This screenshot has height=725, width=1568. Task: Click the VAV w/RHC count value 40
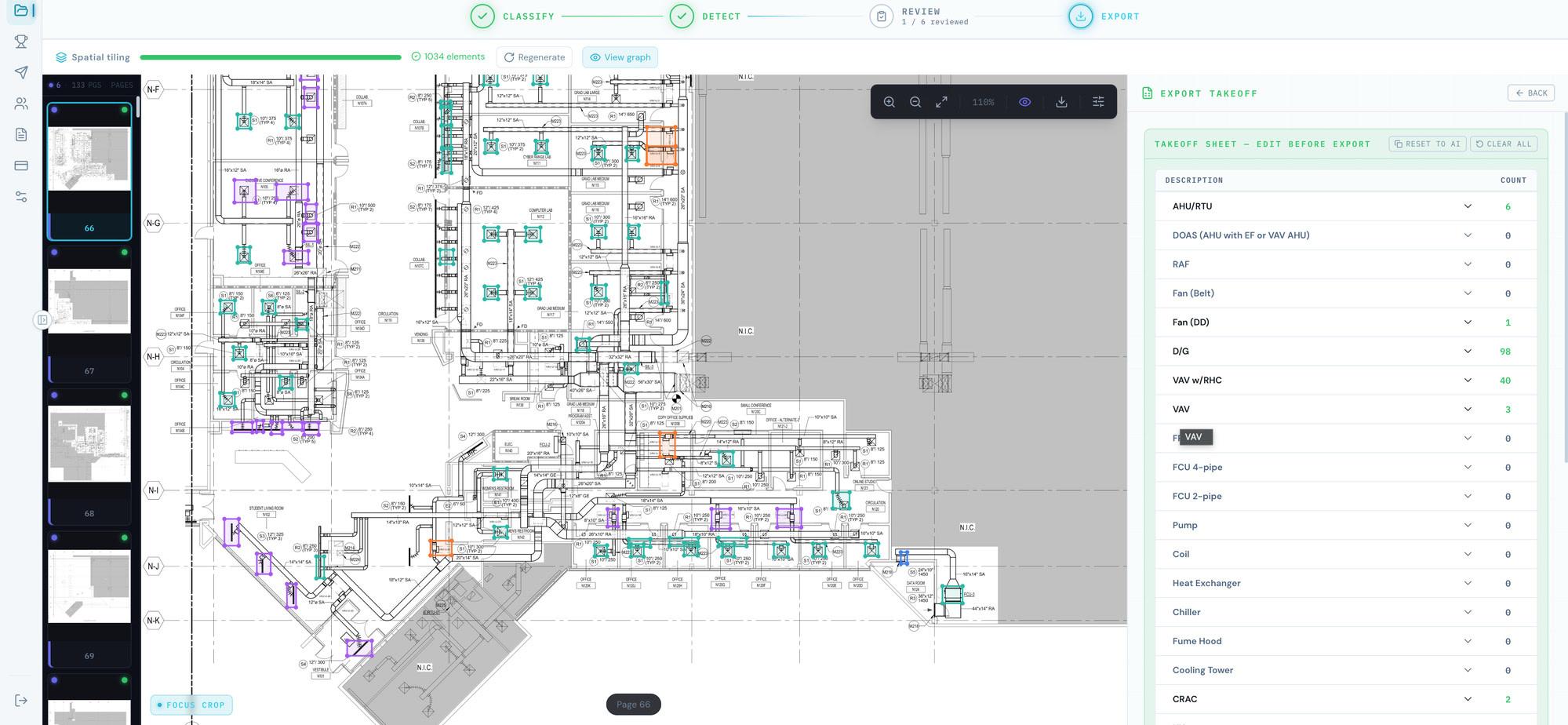1504,381
